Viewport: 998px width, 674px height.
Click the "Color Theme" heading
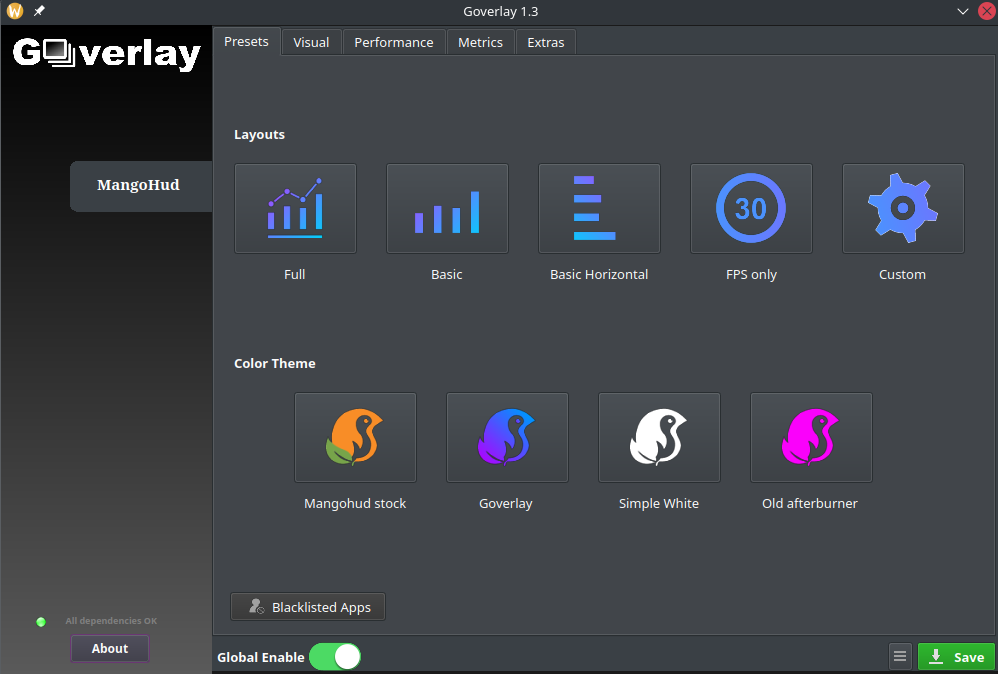coord(275,363)
